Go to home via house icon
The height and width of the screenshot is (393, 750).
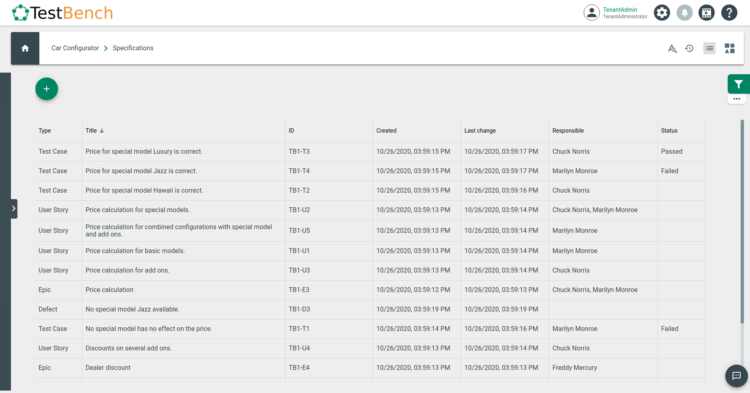tap(25, 48)
